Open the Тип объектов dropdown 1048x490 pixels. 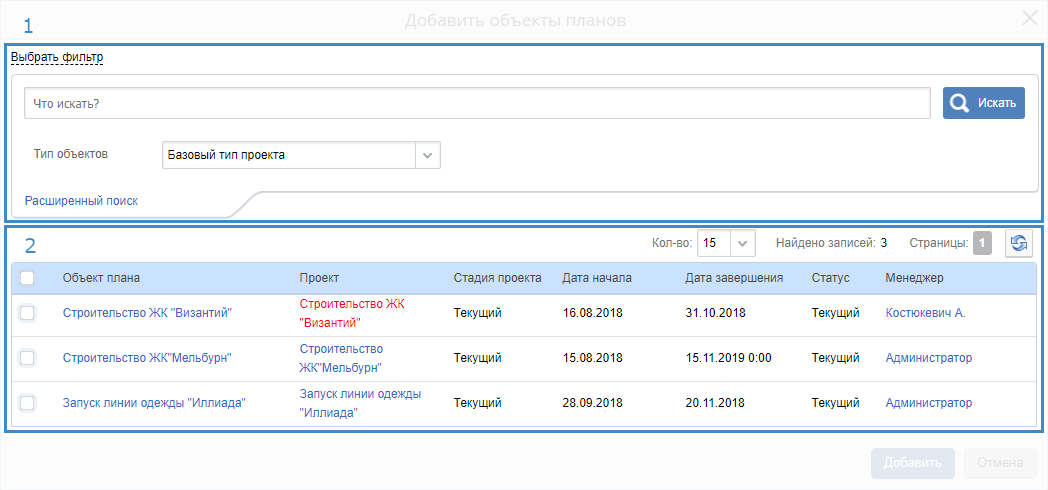[x=427, y=155]
